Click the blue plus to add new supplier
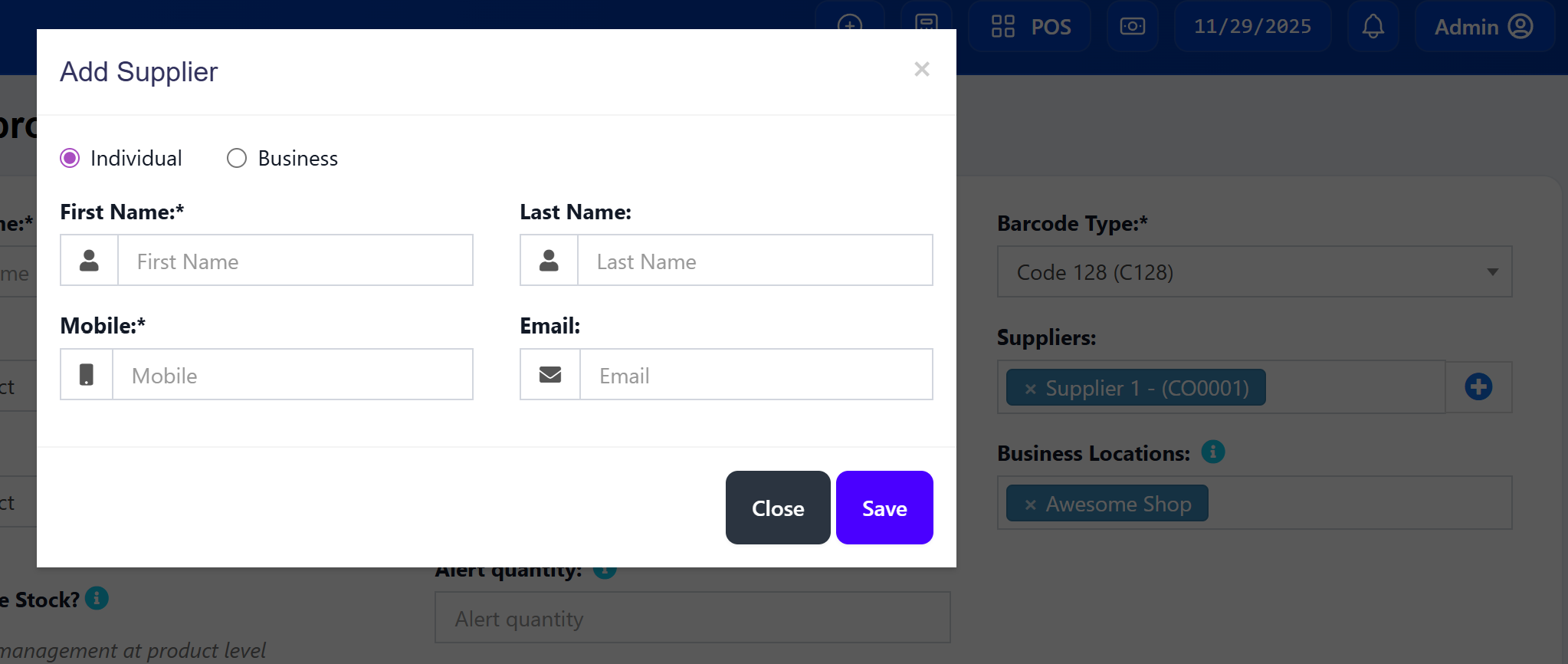 [x=1478, y=386]
